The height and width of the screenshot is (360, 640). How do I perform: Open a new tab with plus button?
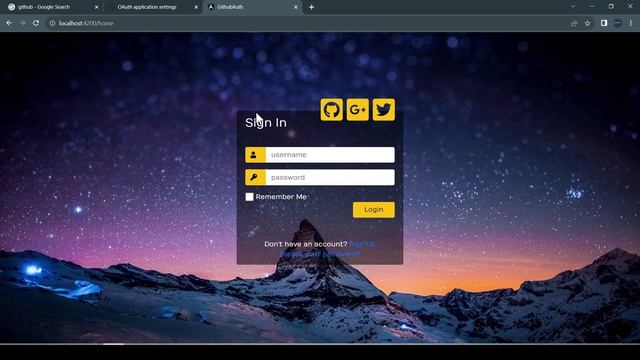coord(311,7)
